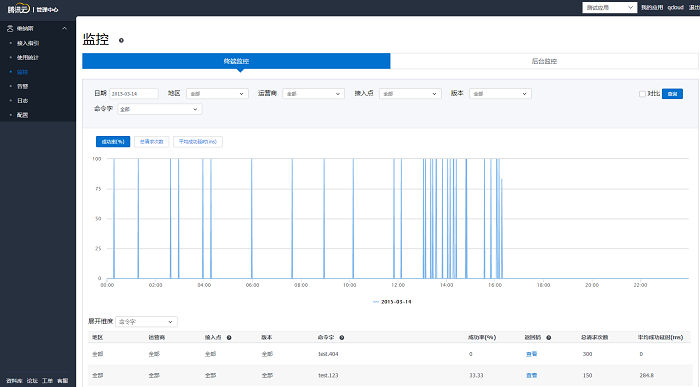
Task: Open the 配置 sidebar item
Action: coord(22,115)
